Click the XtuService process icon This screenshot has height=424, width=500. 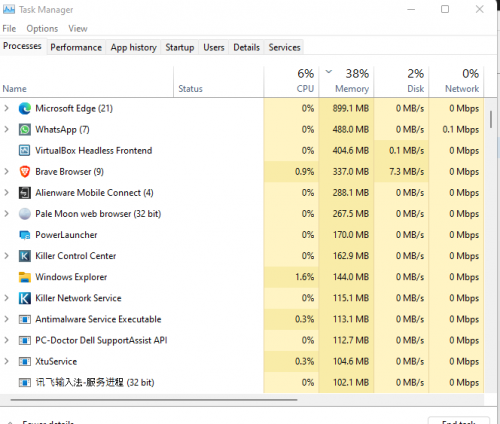(25, 361)
